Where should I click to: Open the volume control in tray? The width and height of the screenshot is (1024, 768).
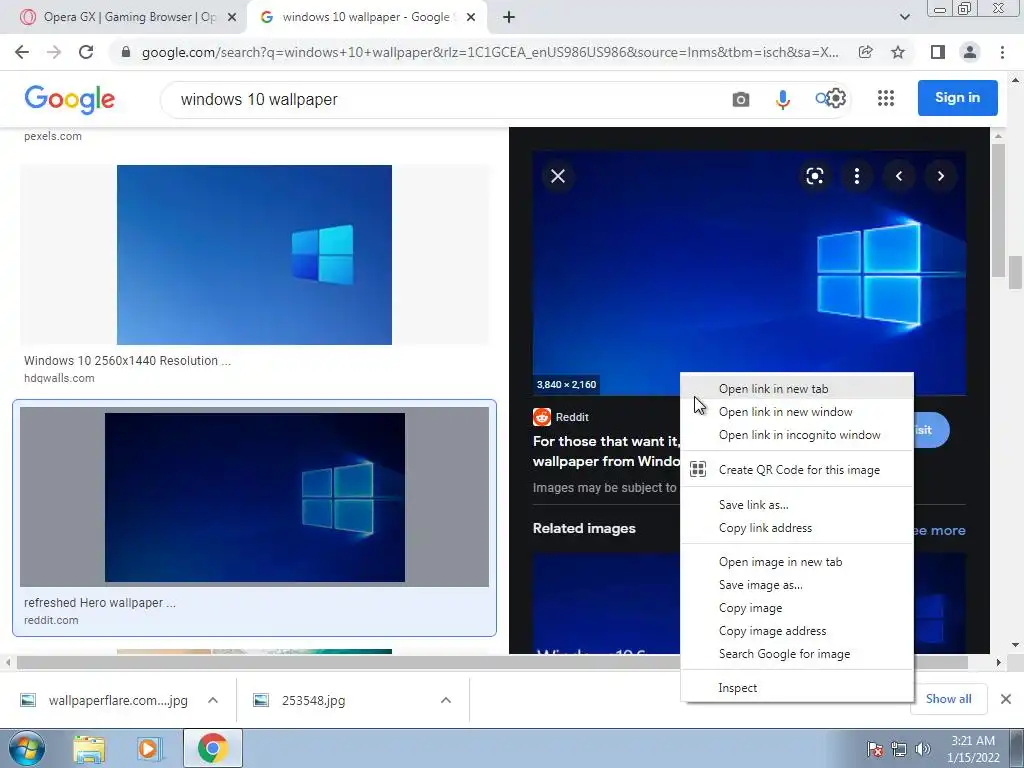pos(922,749)
